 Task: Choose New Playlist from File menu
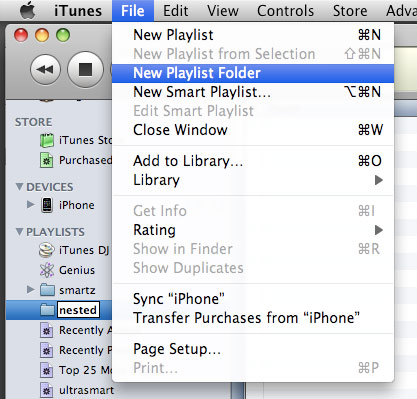tap(253, 35)
